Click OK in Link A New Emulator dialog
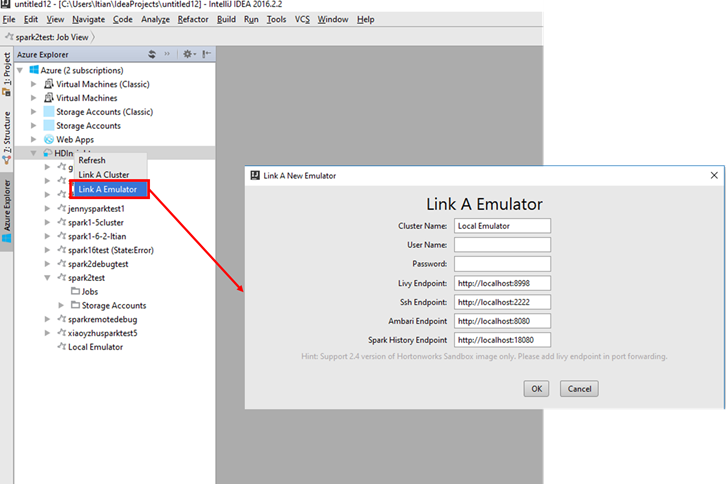This screenshot has height=484, width=726. pyautogui.click(x=536, y=389)
